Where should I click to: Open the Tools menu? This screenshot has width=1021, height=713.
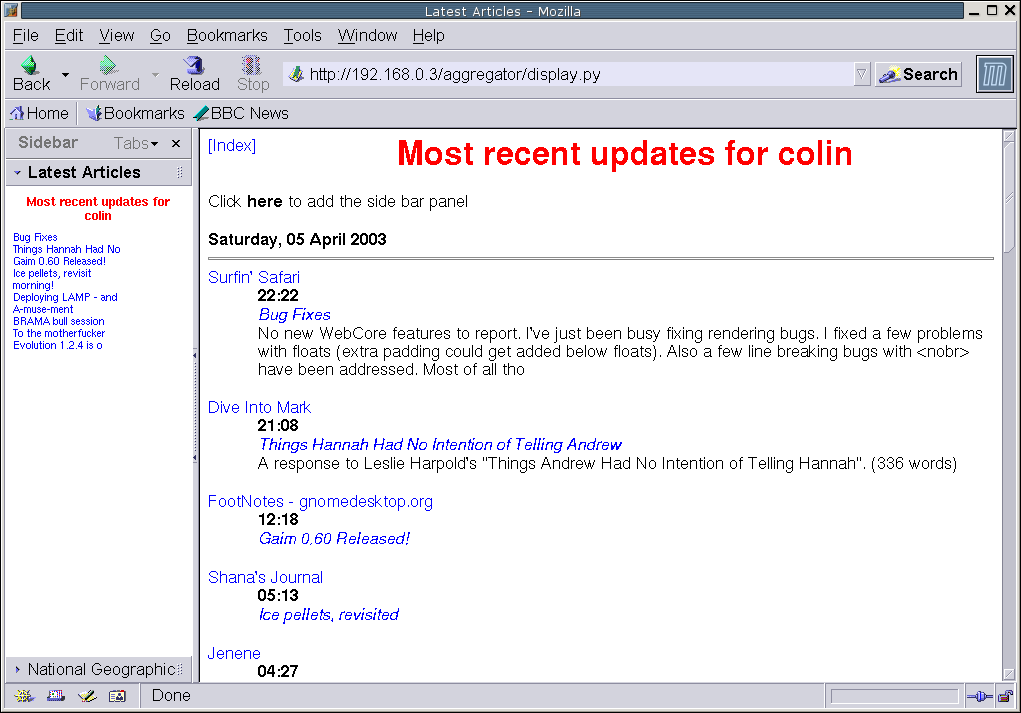302,35
